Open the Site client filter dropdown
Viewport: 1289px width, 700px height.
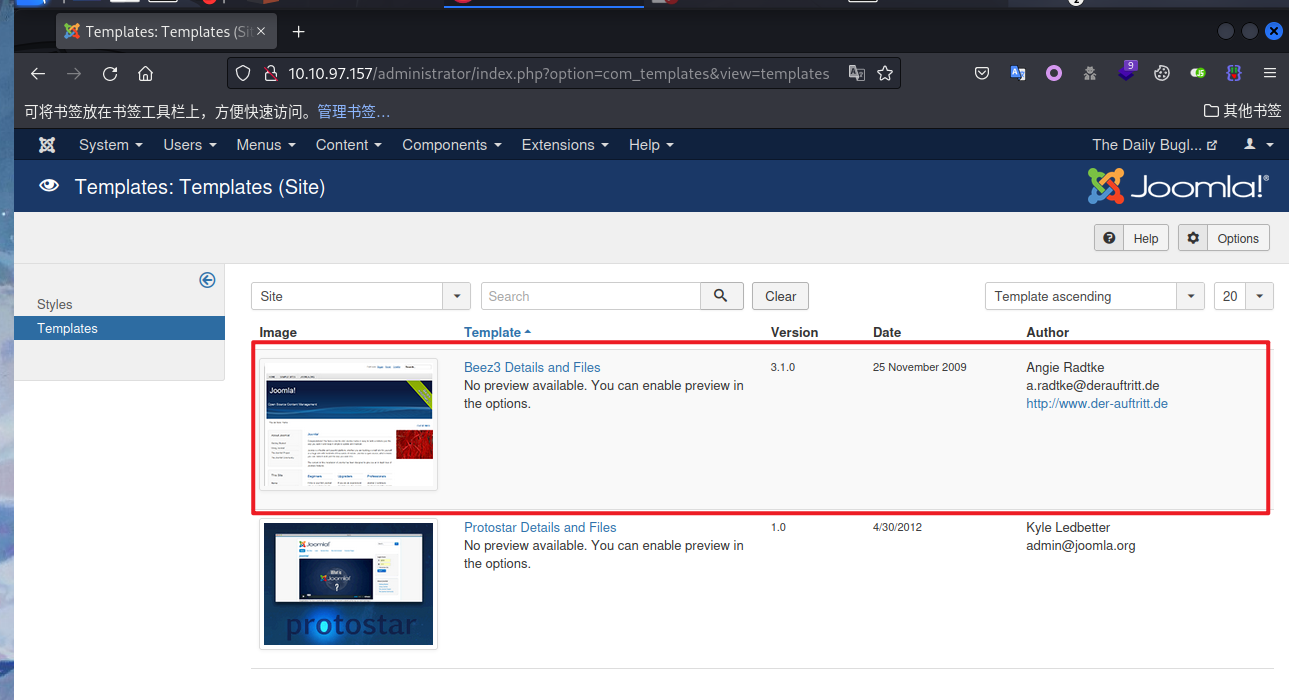point(360,296)
